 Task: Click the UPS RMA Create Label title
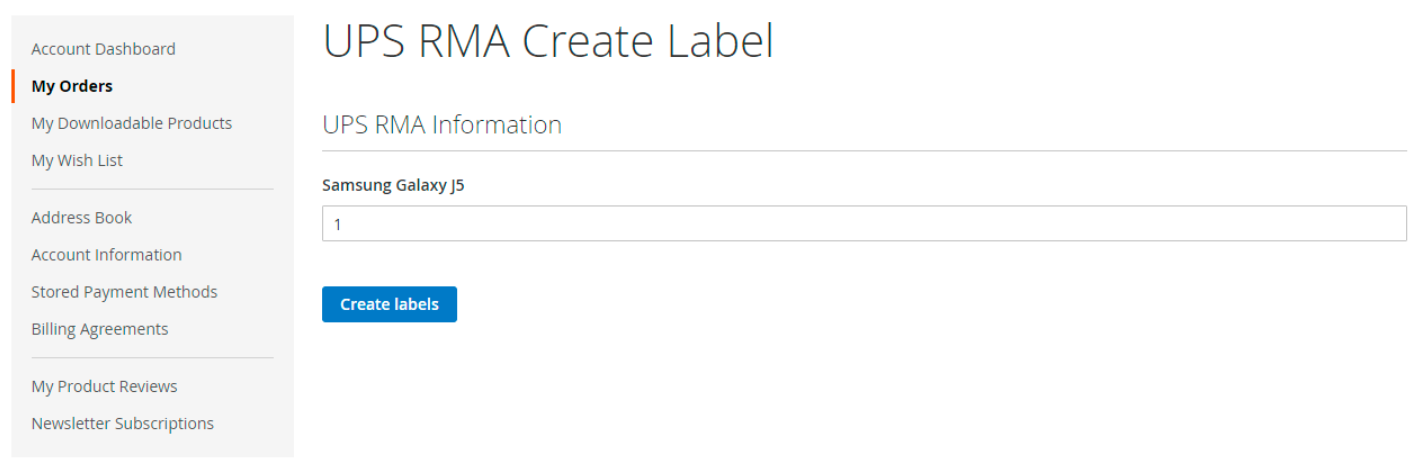tap(548, 42)
